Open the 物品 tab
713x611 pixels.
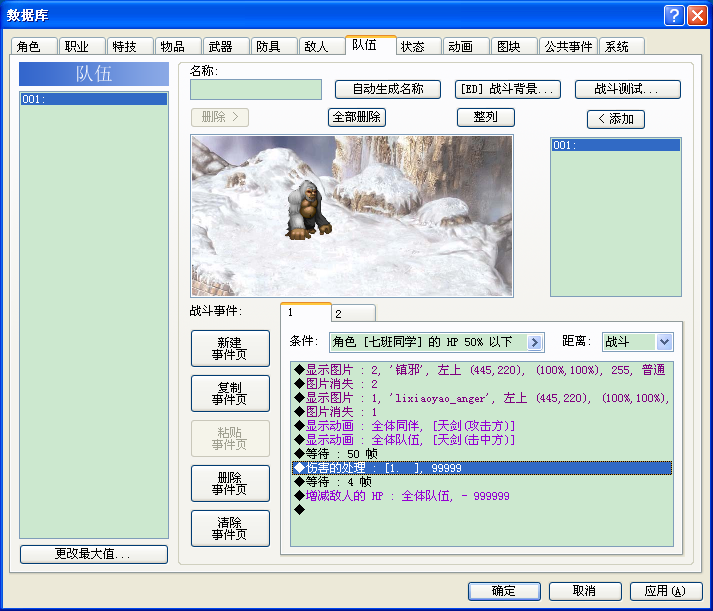coord(178,46)
